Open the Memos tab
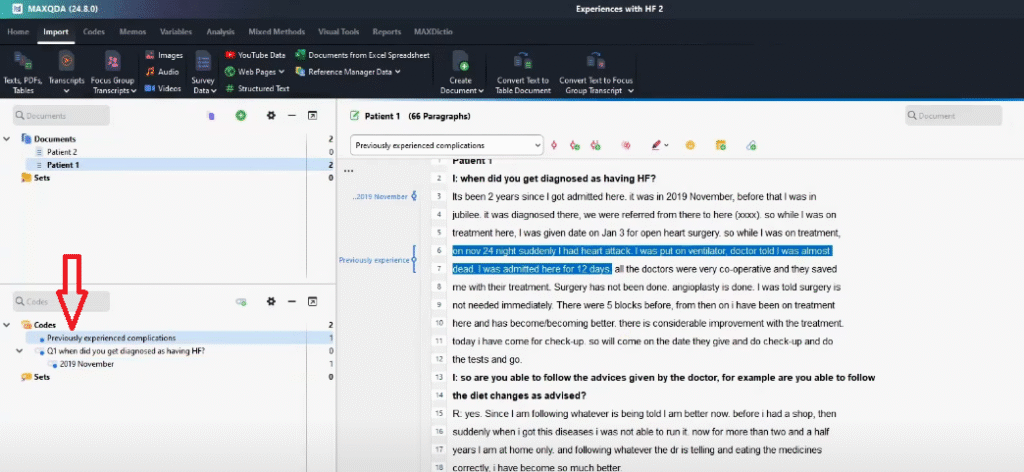The width and height of the screenshot is (1024, 472). [x=133, y=31]
